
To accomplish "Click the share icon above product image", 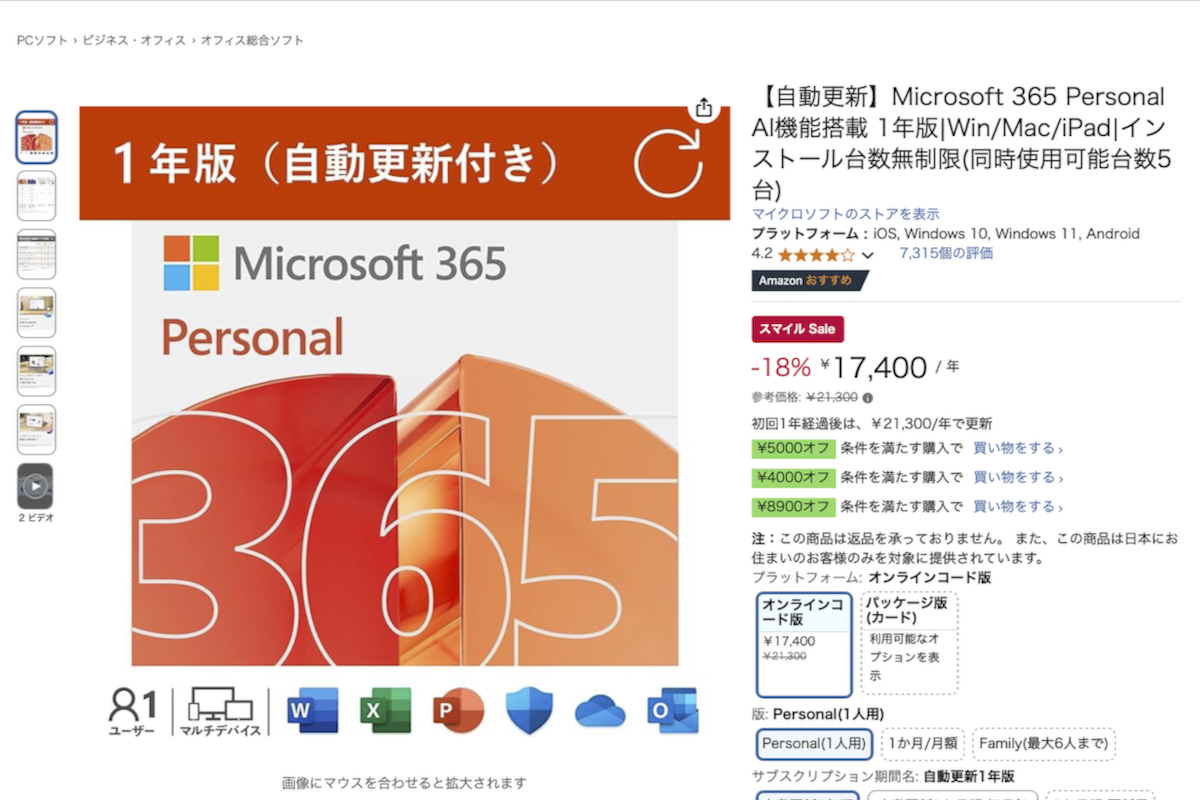I will click(x=704, y=107).
